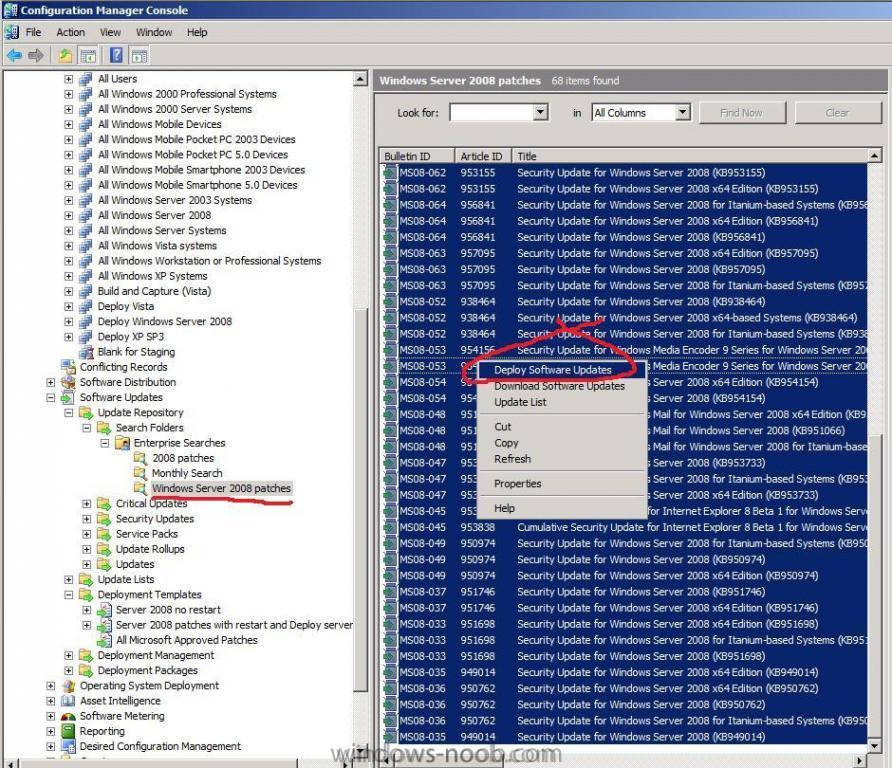Open the File menu
892x768 pixels.
click(x=33, y=32)
